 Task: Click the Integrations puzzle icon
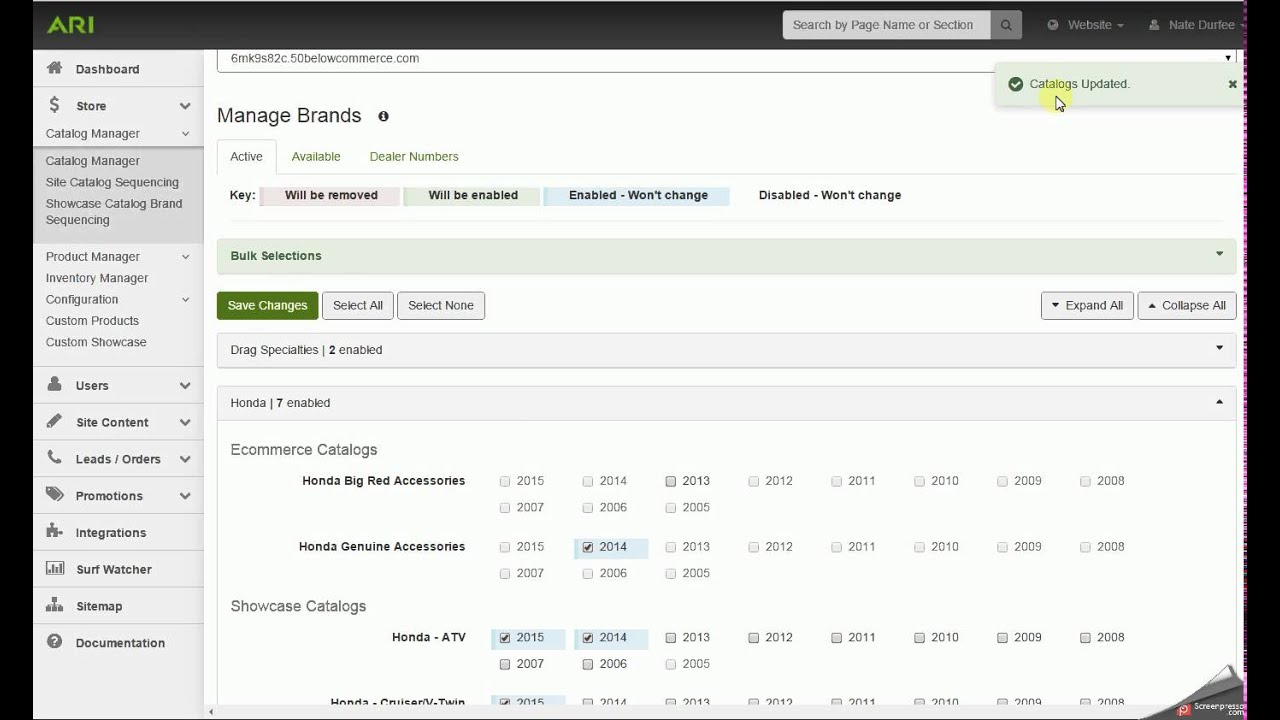coord(54,532)
